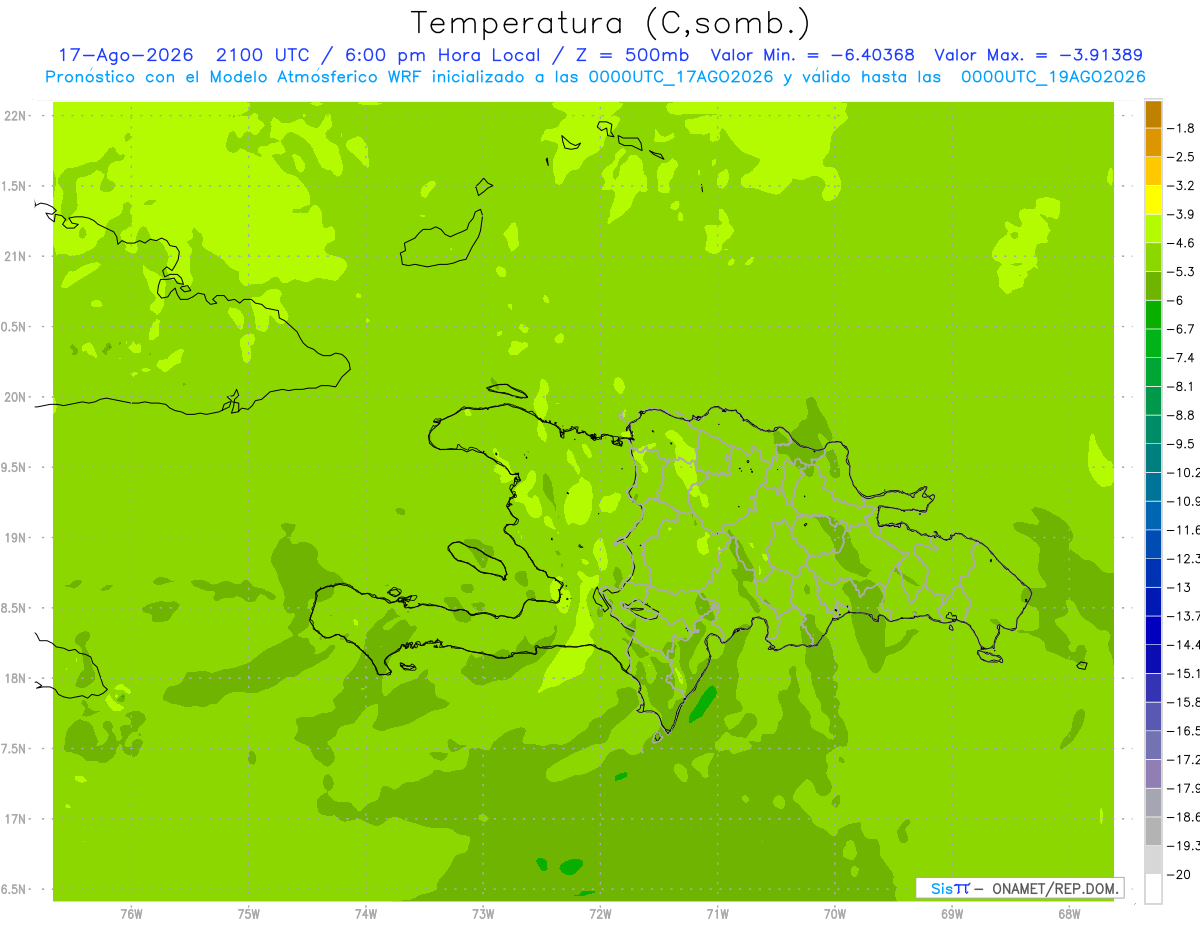Click the '69W' longitude label
1200x927 pixels.
tap(952, 914)
